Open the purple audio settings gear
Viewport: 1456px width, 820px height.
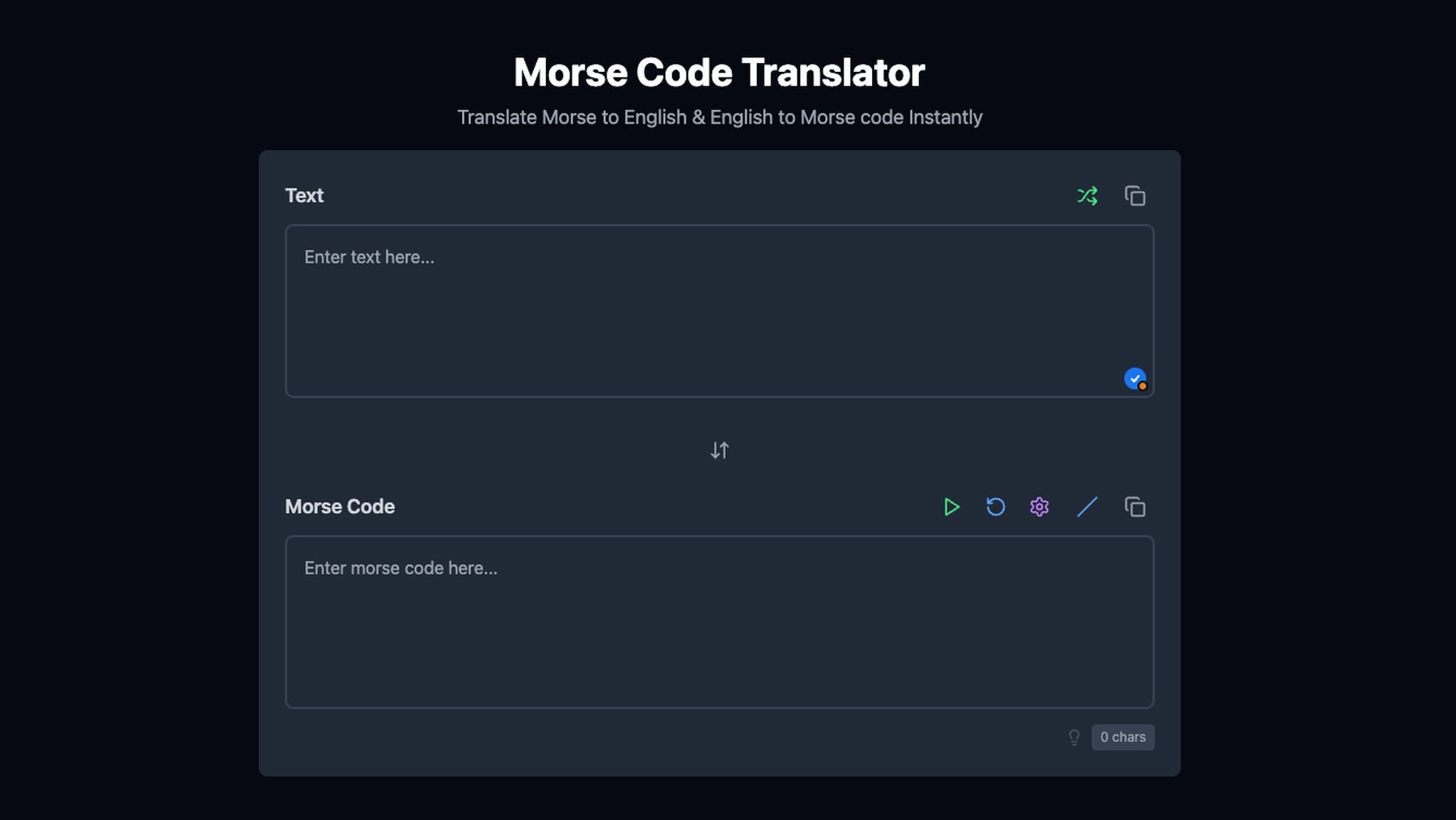[1039, 507]
